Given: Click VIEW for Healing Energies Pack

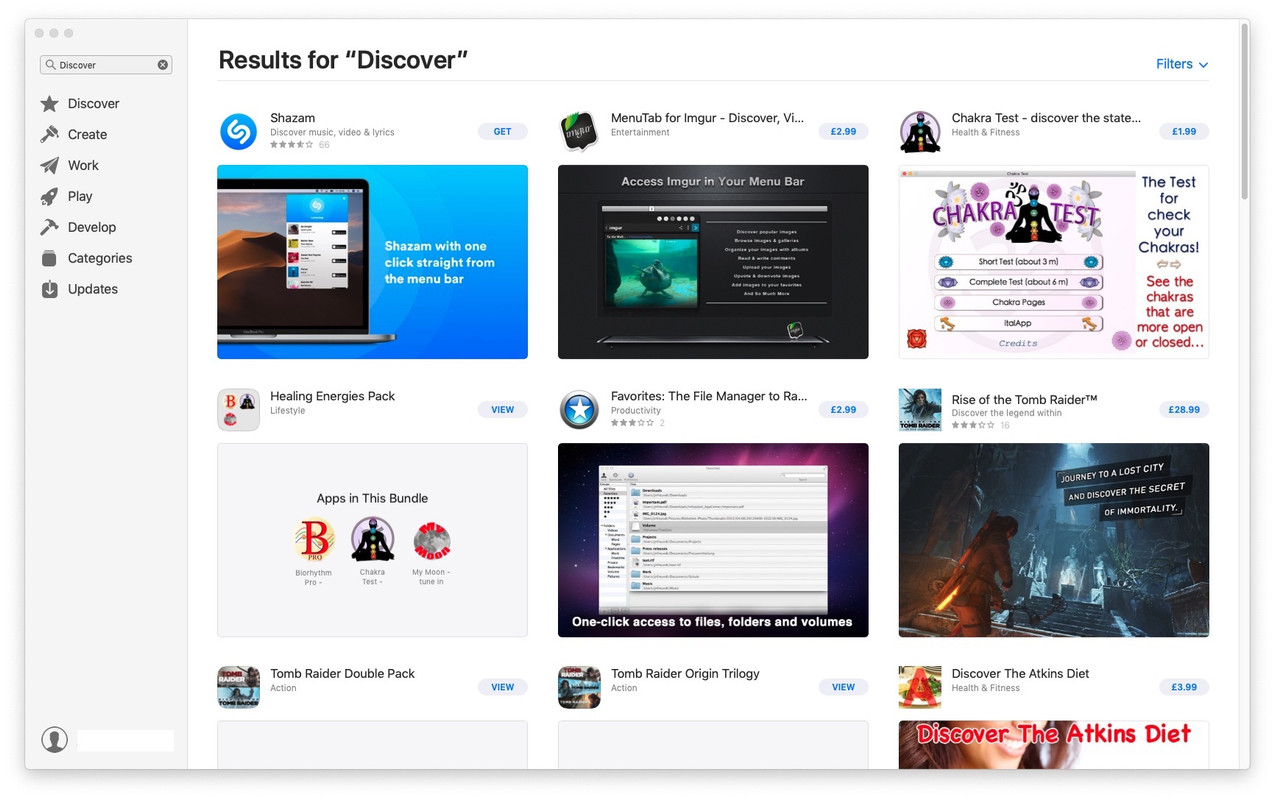Looking at the screenshot, I should point(503,409).
